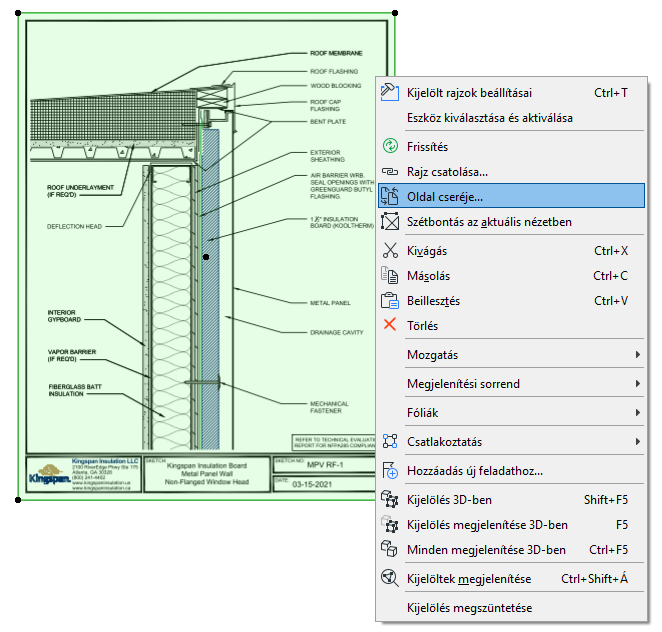Click the Kijelölt rajzok beállításai icon

pyautogui.click(x=390, y=93)
